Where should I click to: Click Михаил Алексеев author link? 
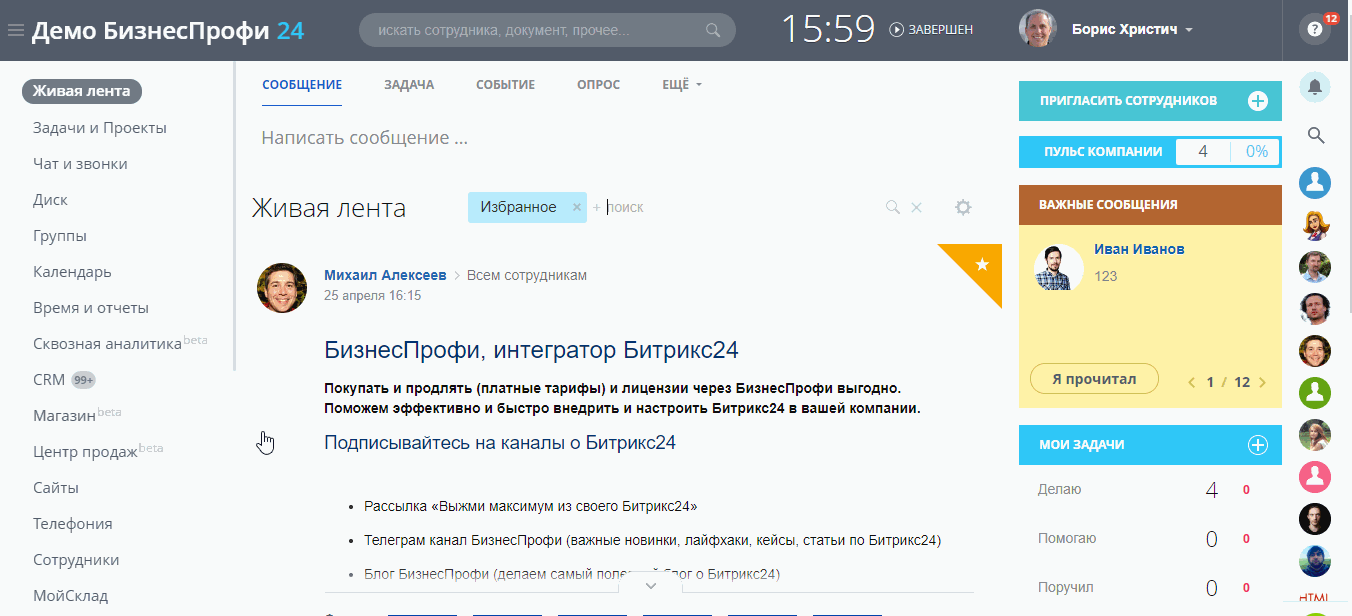coord(386,275)
